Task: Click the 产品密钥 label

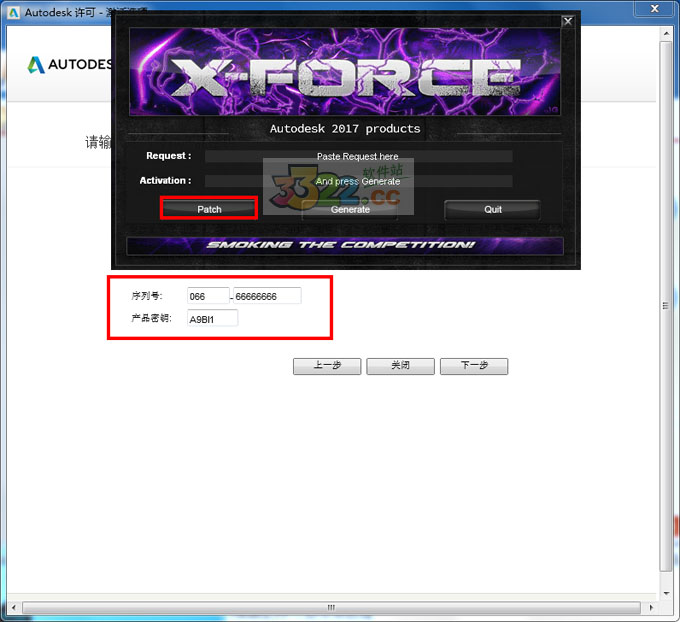Action: 151,318
